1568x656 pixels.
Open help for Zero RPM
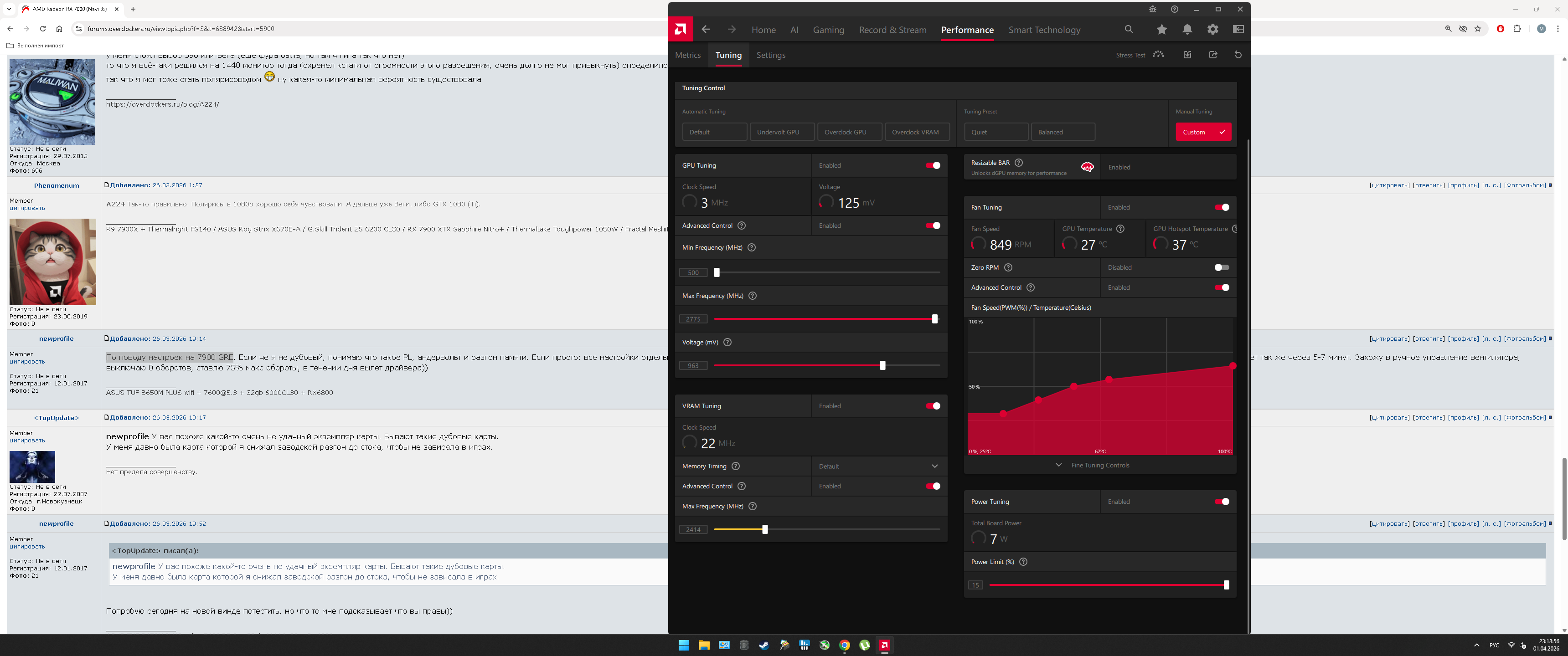pos(1008,268)
